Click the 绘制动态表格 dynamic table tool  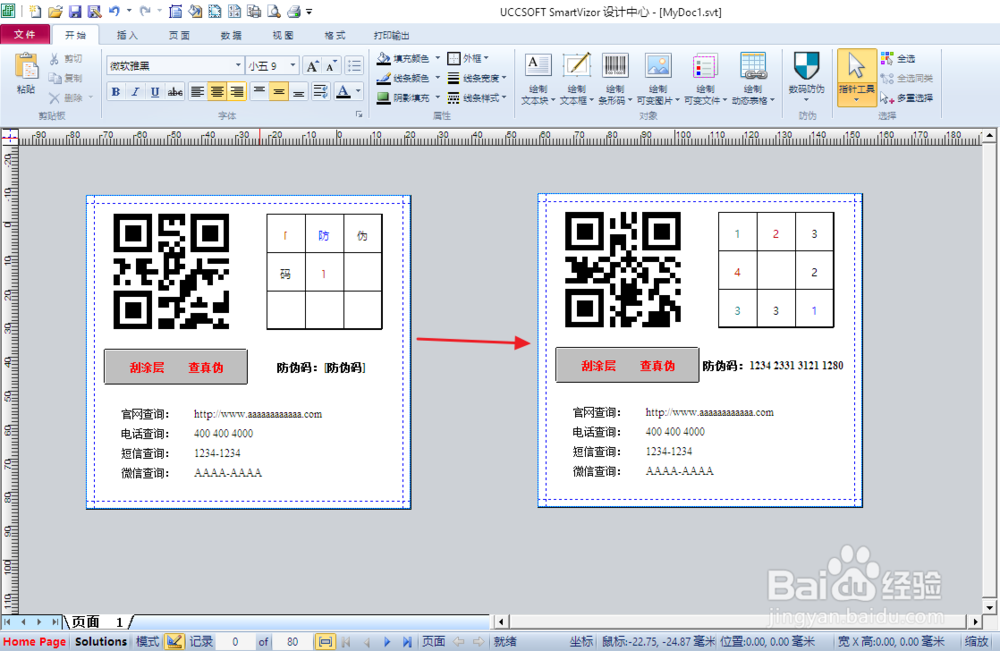point(753,79)
